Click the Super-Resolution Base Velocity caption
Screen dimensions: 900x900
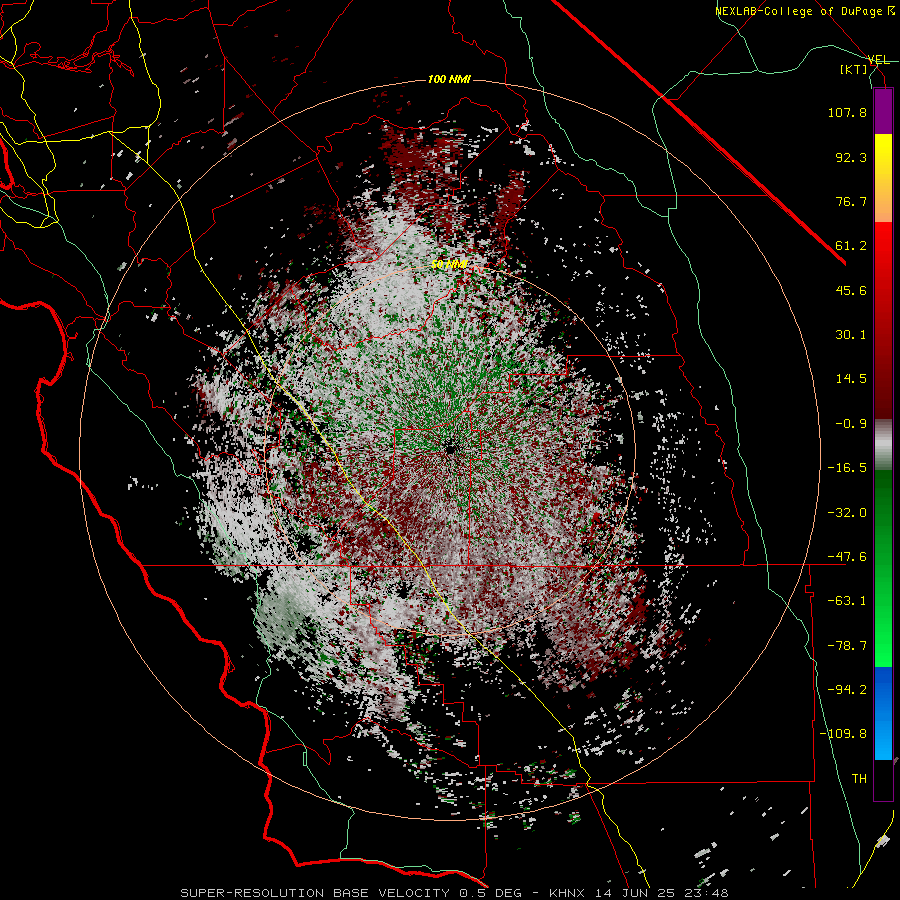[454, 893]
